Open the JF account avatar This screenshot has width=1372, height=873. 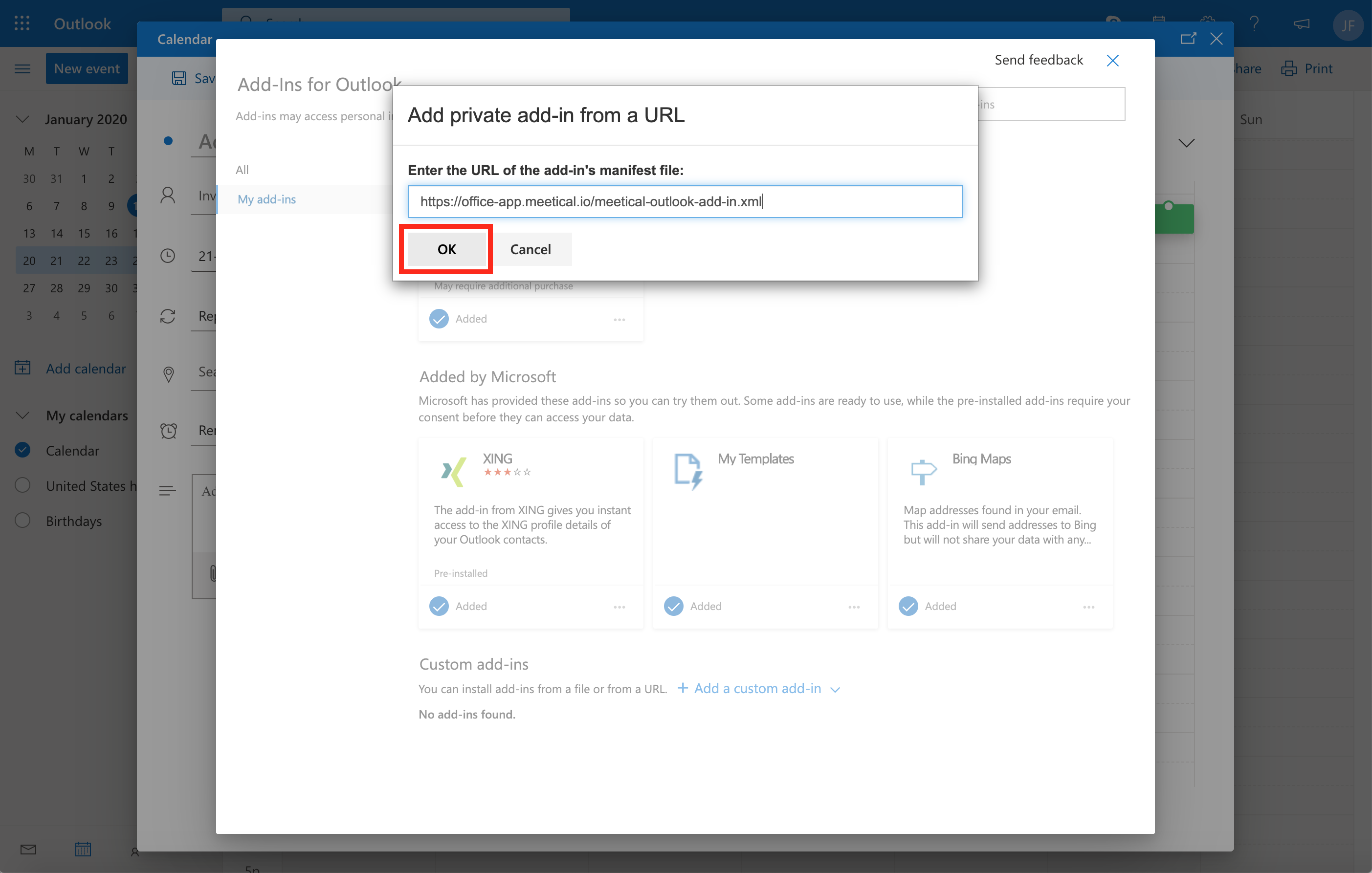tap(1348, 24)
